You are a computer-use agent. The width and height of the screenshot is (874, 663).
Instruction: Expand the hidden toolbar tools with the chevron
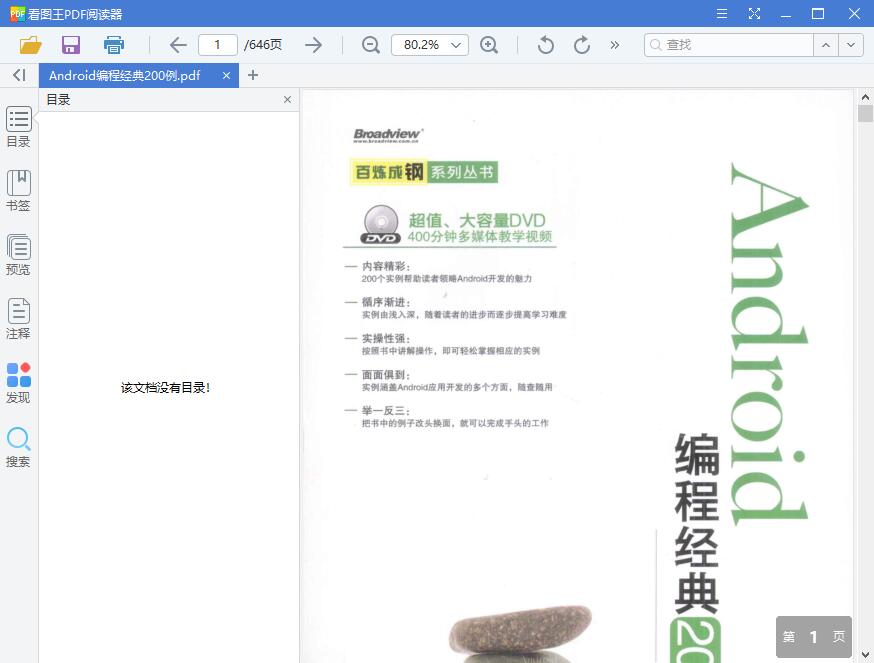(614, 45)
